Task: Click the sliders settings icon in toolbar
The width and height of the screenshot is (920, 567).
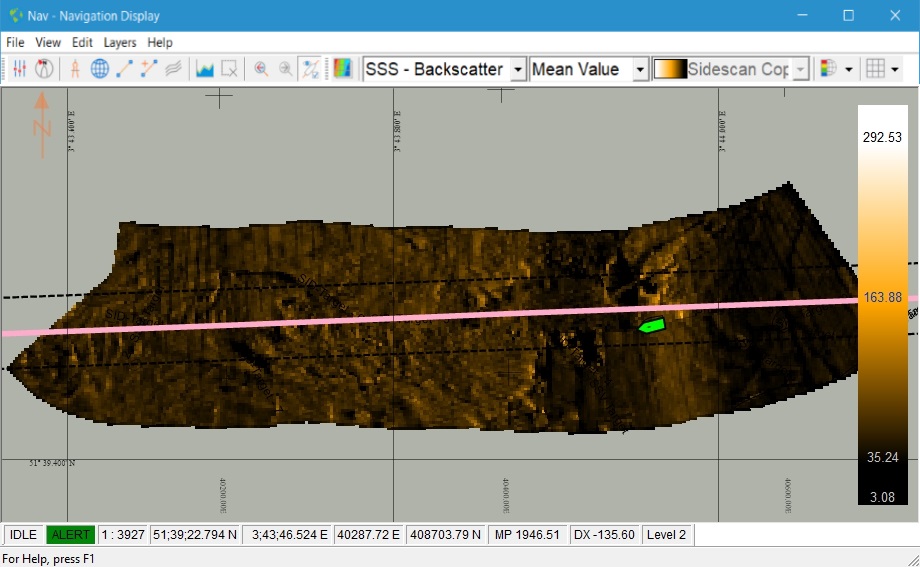Action: pyautogui.click(x=19, y=69)
